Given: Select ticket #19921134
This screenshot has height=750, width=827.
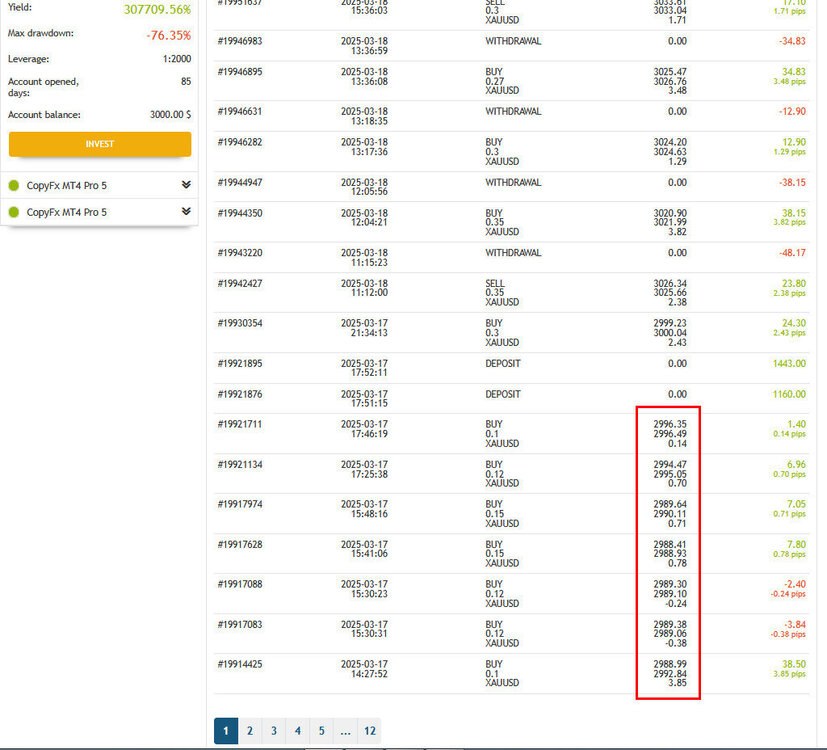Looking at the screenshot, I should coord(240,465).
